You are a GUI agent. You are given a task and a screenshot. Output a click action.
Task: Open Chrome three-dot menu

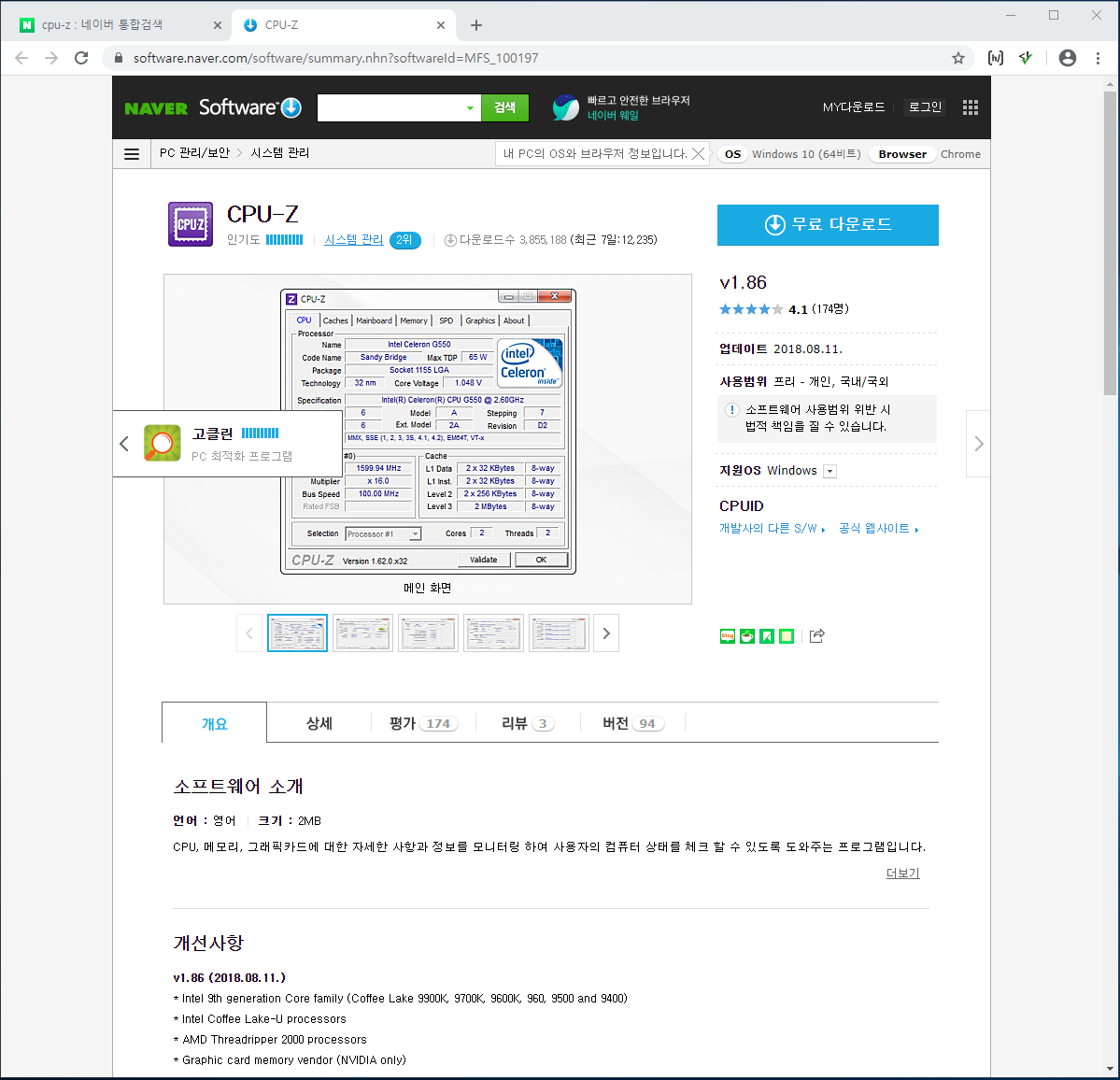pos(1098,58)
